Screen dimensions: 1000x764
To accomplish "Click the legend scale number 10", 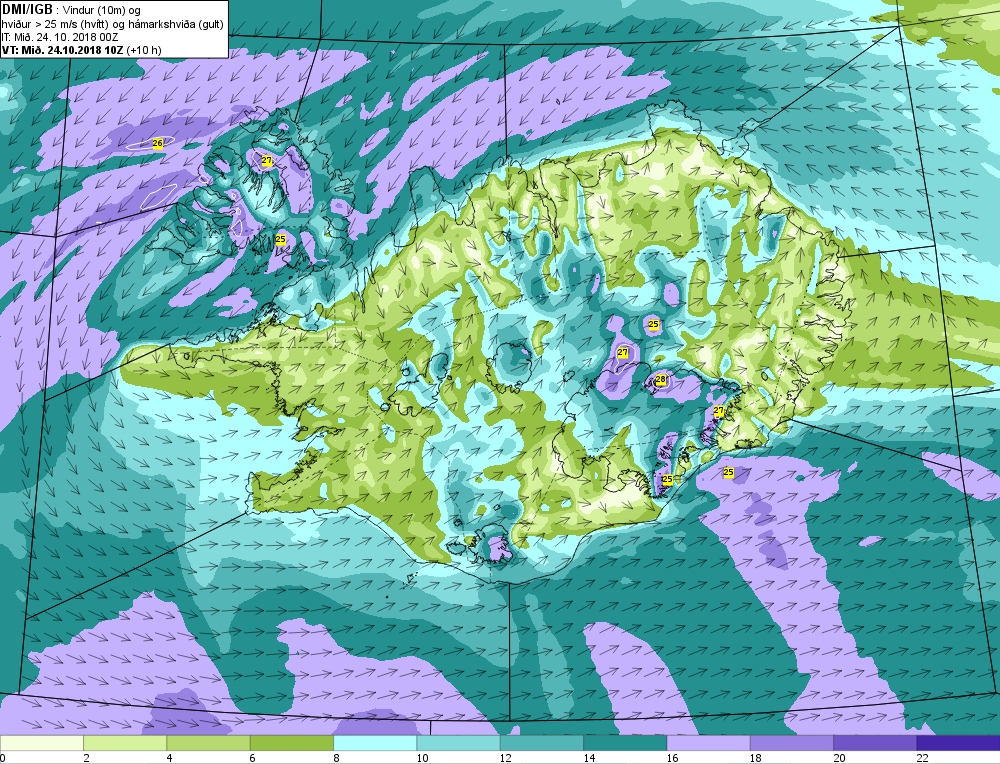I will tap(422, 758).
